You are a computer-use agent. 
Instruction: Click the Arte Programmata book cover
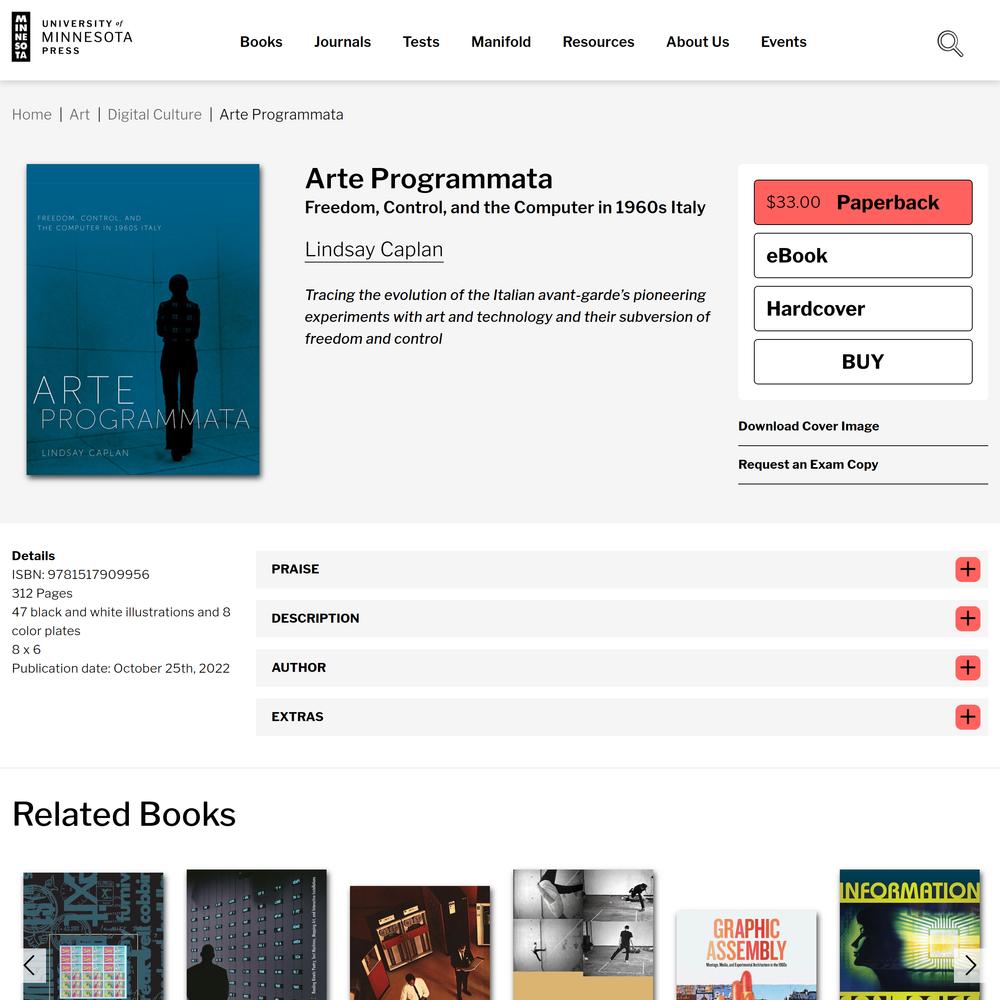point(143,320)
